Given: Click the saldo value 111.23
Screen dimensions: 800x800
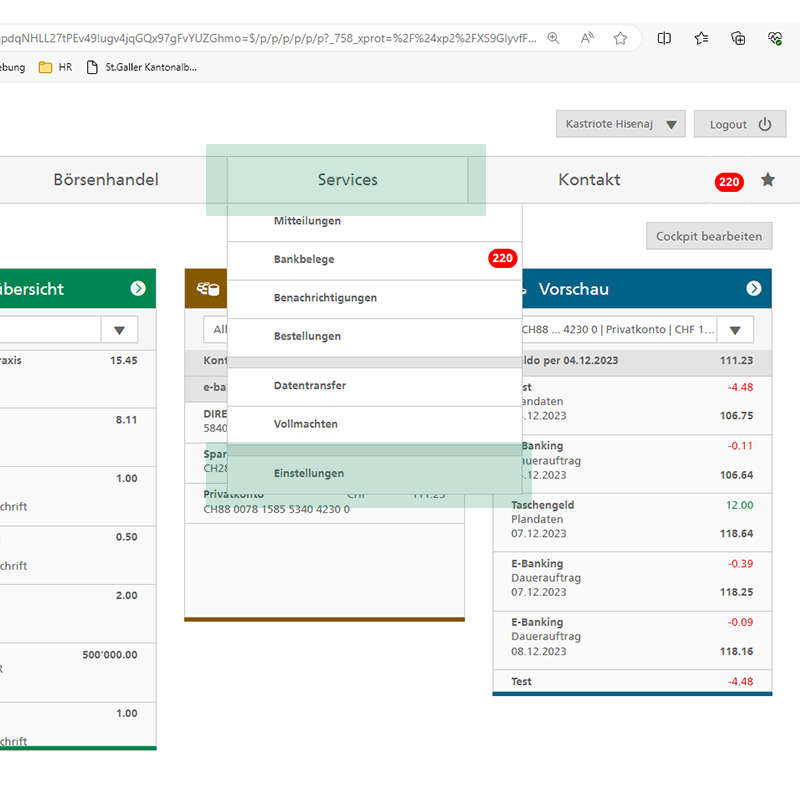Looking at the screenshot, I should coord(736,360).
